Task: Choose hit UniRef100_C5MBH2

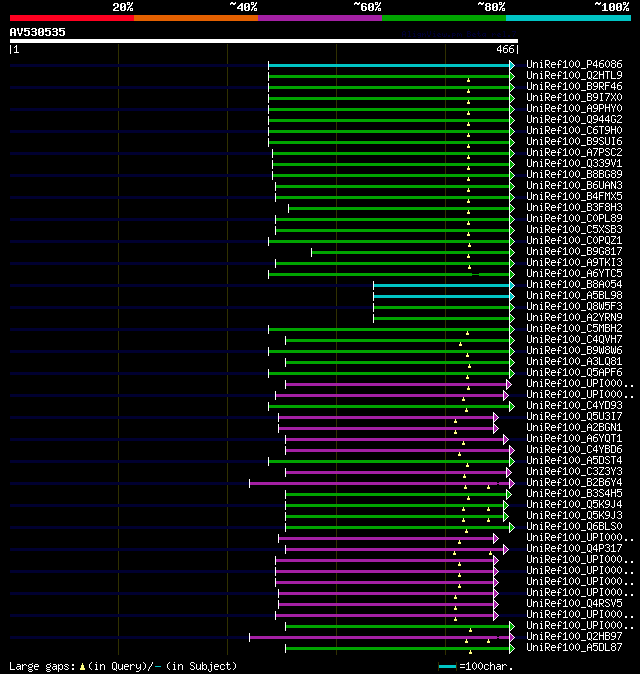Action: click(x=574, y=328)
